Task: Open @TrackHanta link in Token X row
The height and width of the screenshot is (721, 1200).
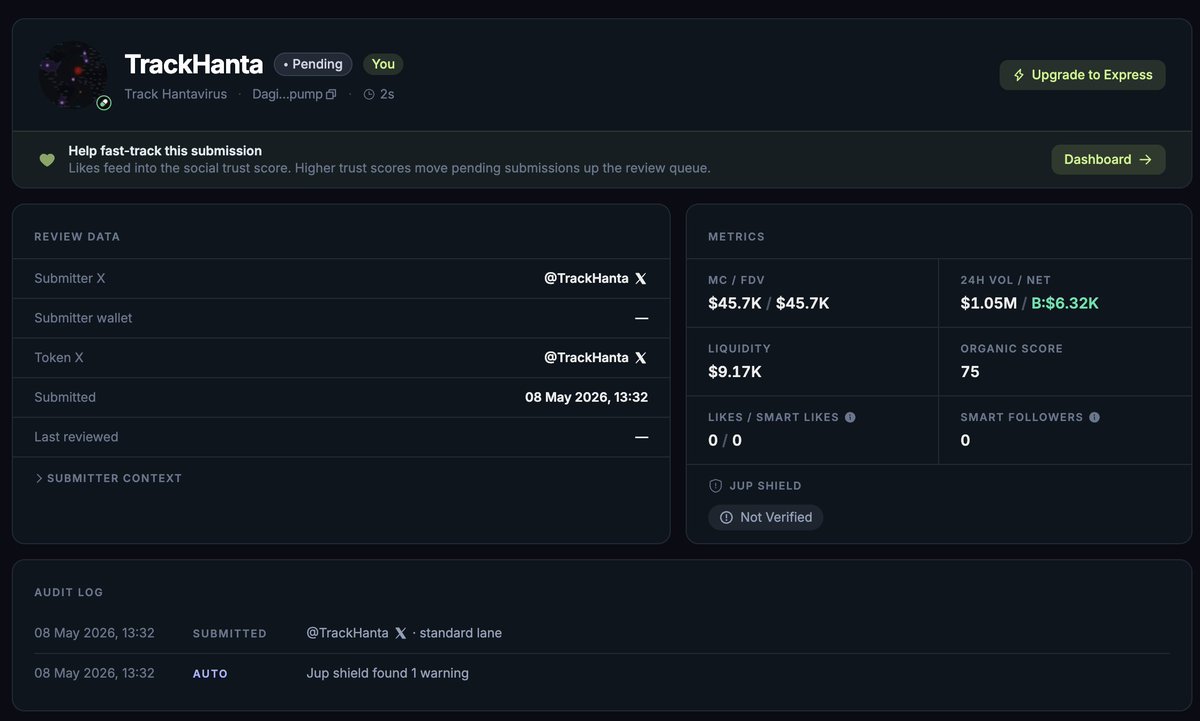Action: click(586, 357)
